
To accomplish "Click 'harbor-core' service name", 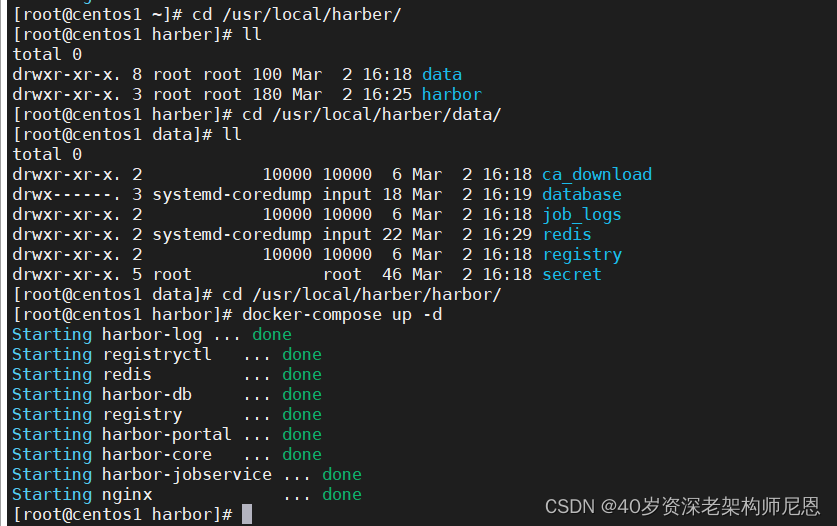I will (x=157, y=454).
